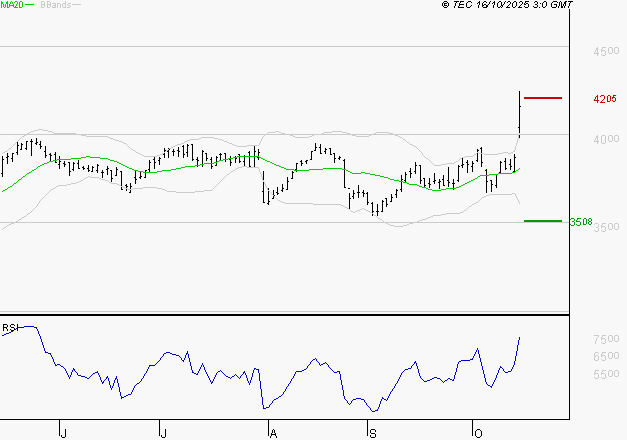Image resolution: width=627 pixels, height=440 pixels.
Task: Click the 6500 RSI axis value
Action: tap(606, 357)
